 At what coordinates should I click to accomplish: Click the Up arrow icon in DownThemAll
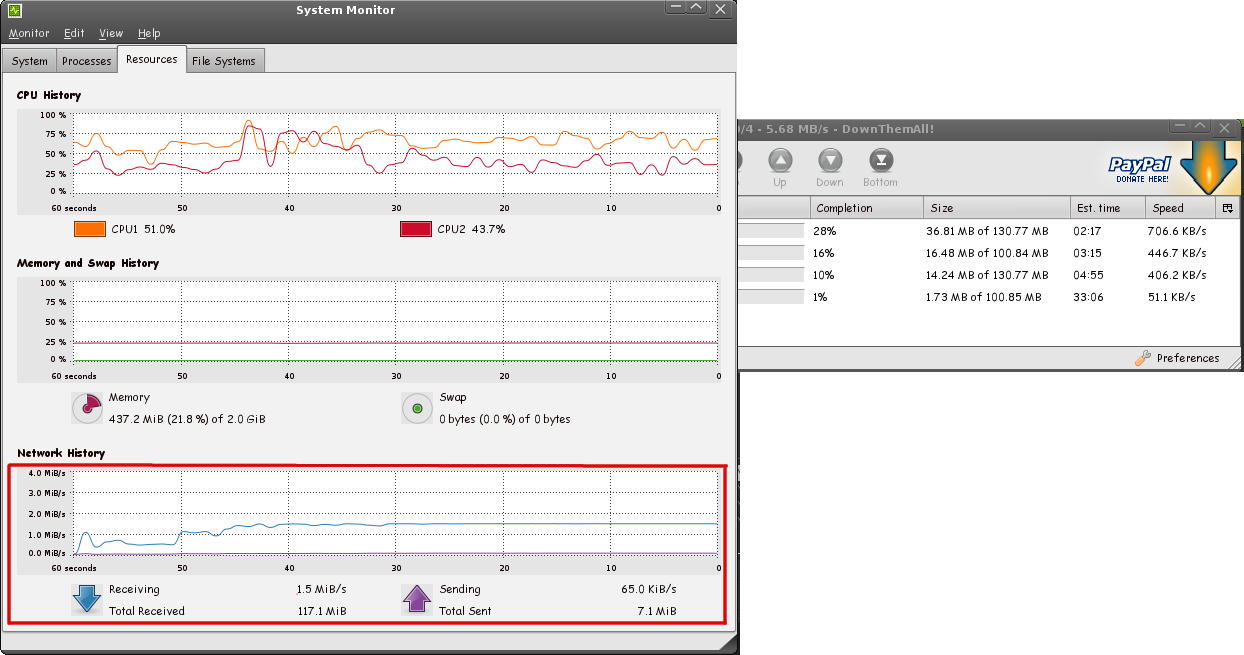[x=780, y=162]
